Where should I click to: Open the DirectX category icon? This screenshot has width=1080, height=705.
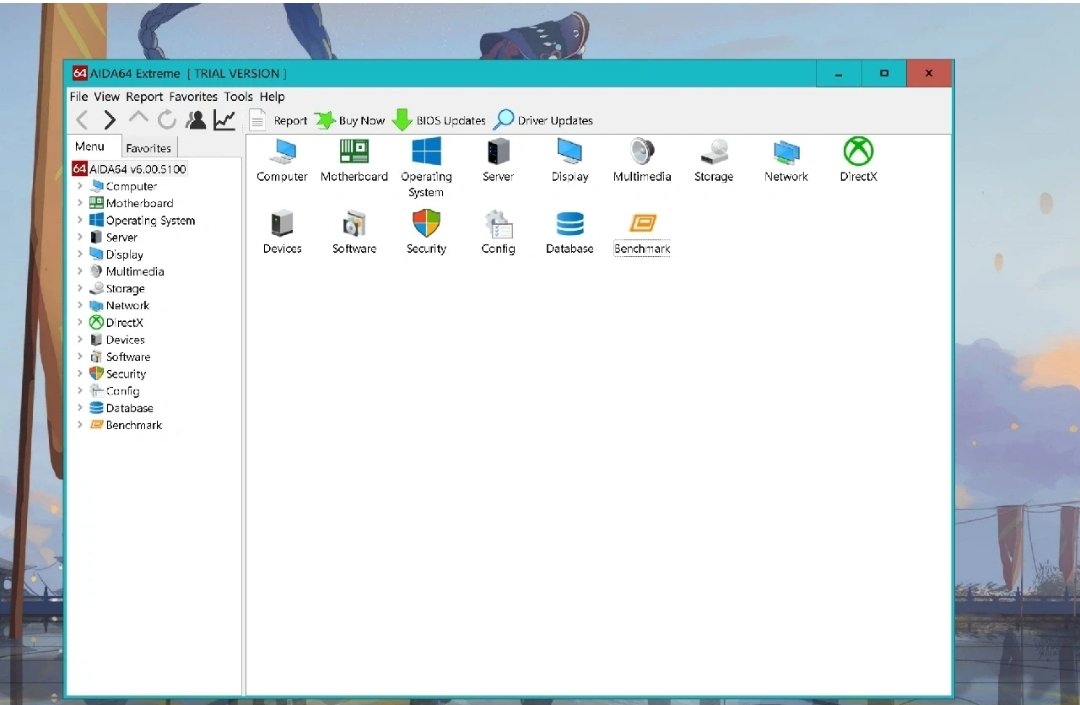tap(858, 152)
